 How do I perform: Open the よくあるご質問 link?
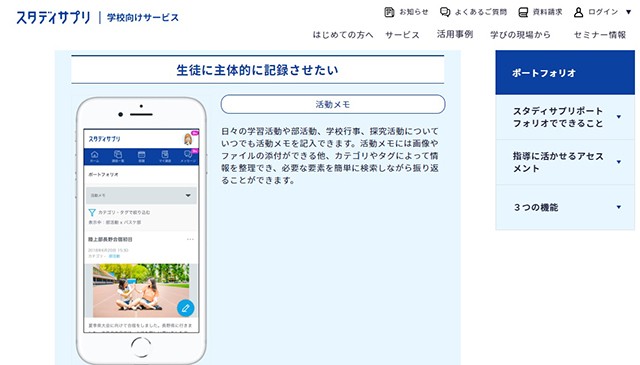click(480, 12)
